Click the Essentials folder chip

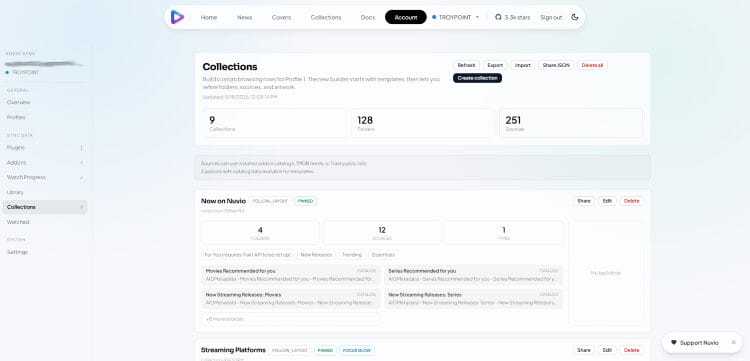(383, 255)
